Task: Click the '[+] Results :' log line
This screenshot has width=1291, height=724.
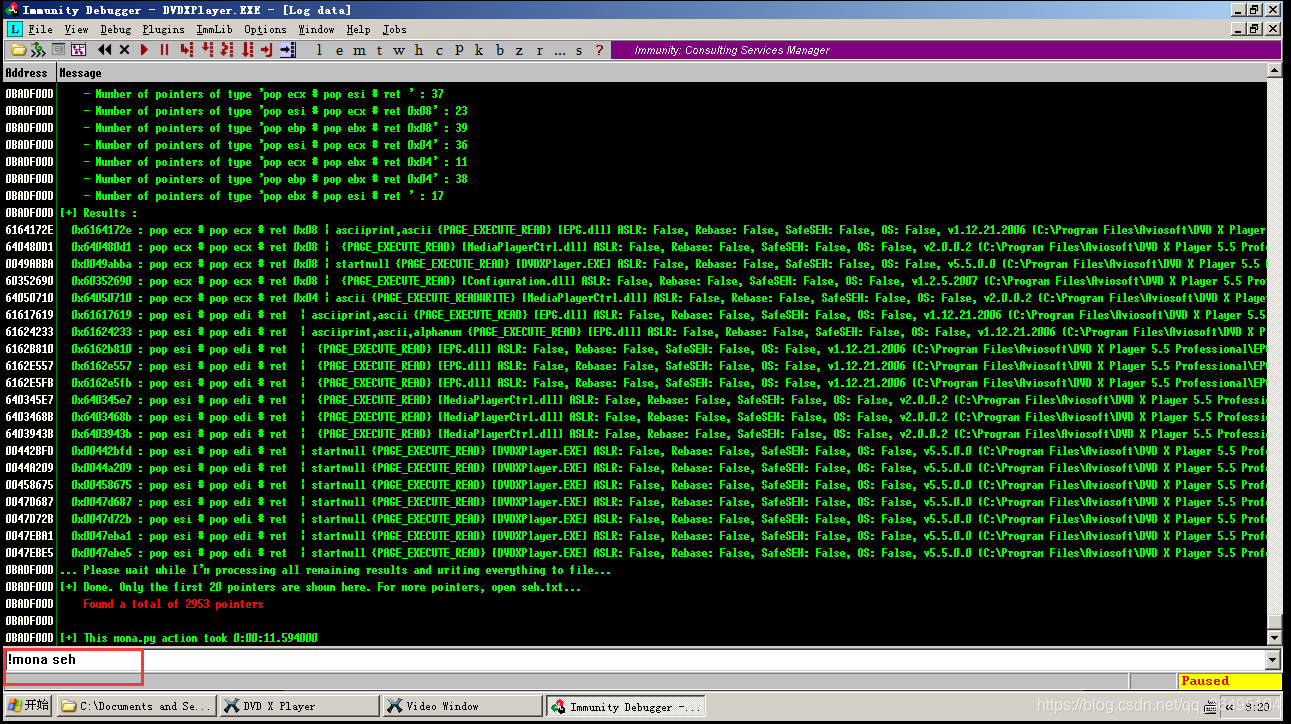Action: coord(98,213)
